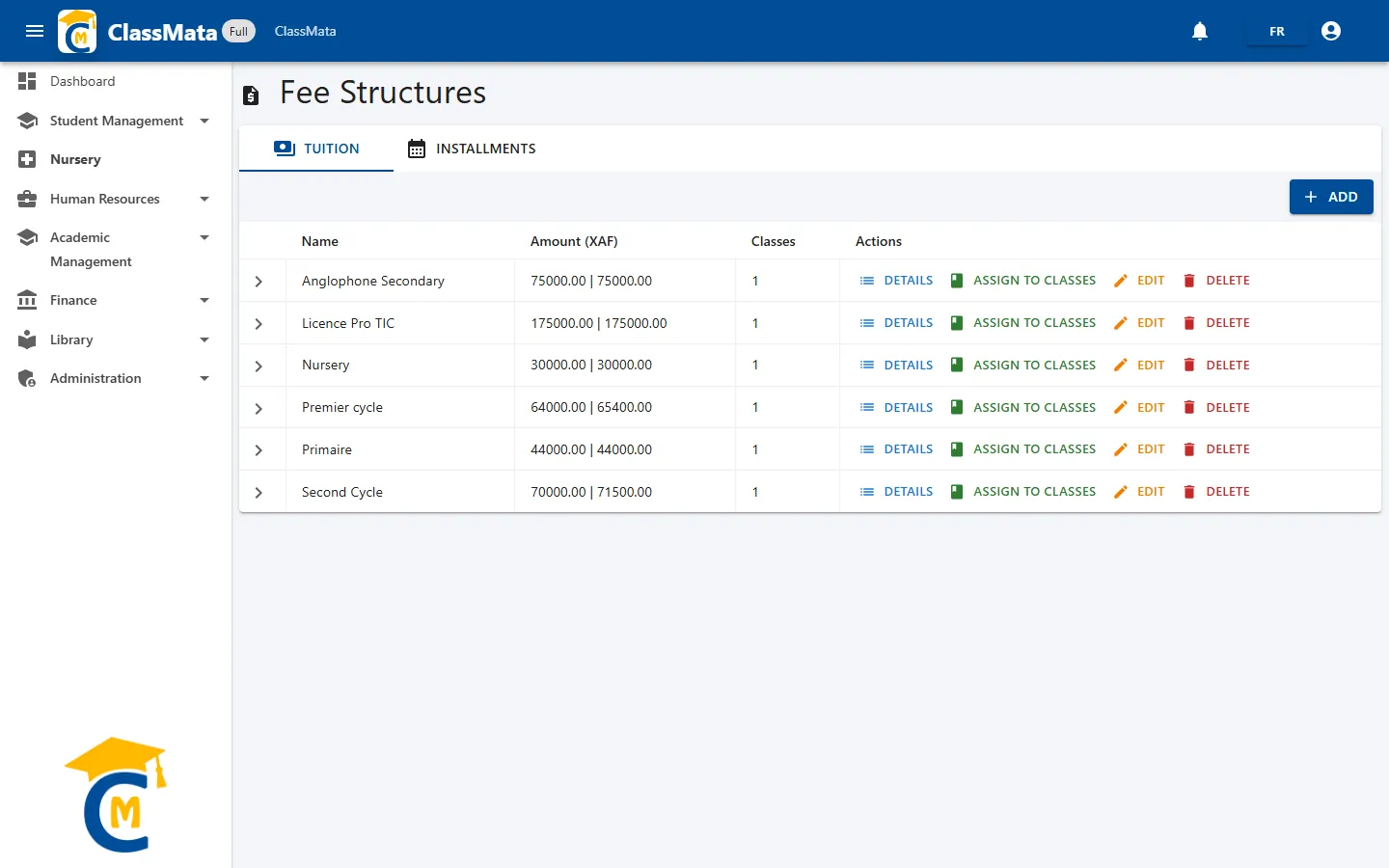1389x868 pixels.
Task: Expand the Second Cycle row chevron
Action: [x=259, y=493]
